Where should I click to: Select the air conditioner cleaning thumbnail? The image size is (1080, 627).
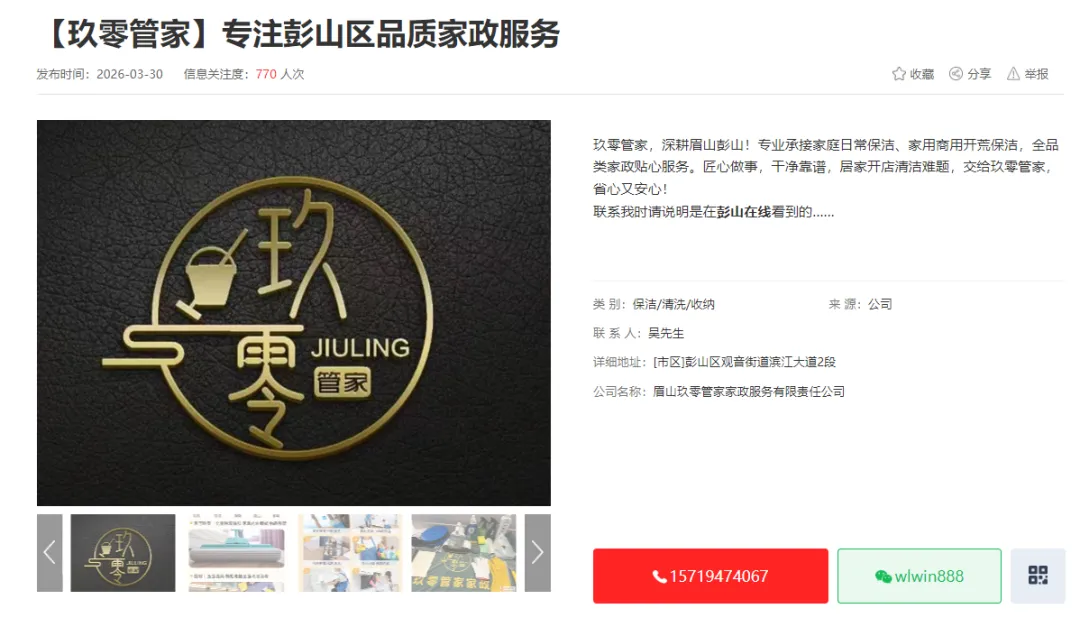pyautogui.click(x=236, y=553)
